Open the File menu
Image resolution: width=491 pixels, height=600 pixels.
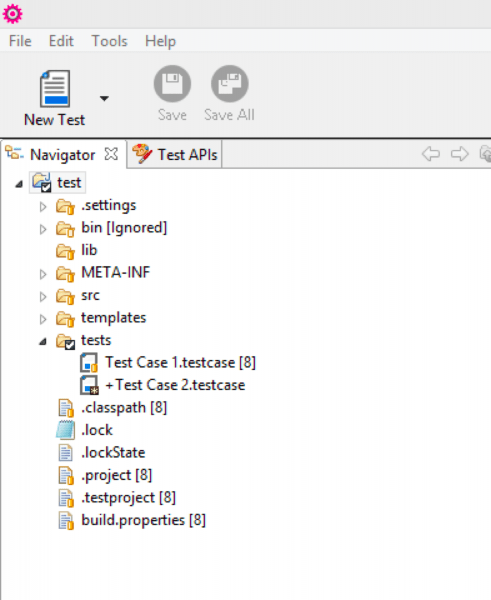pyautogui.click(x=20, y=41)
